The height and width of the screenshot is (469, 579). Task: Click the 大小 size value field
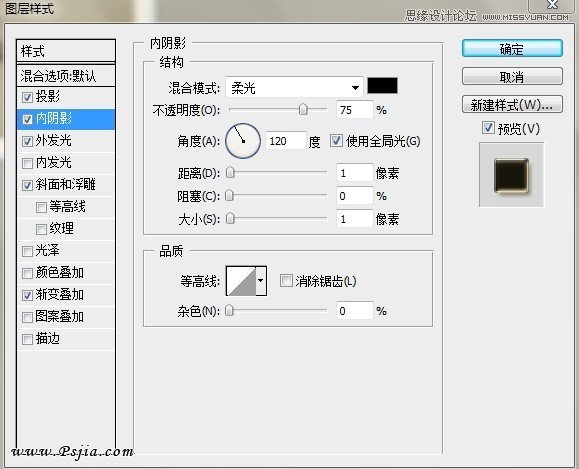pos(354,219)
